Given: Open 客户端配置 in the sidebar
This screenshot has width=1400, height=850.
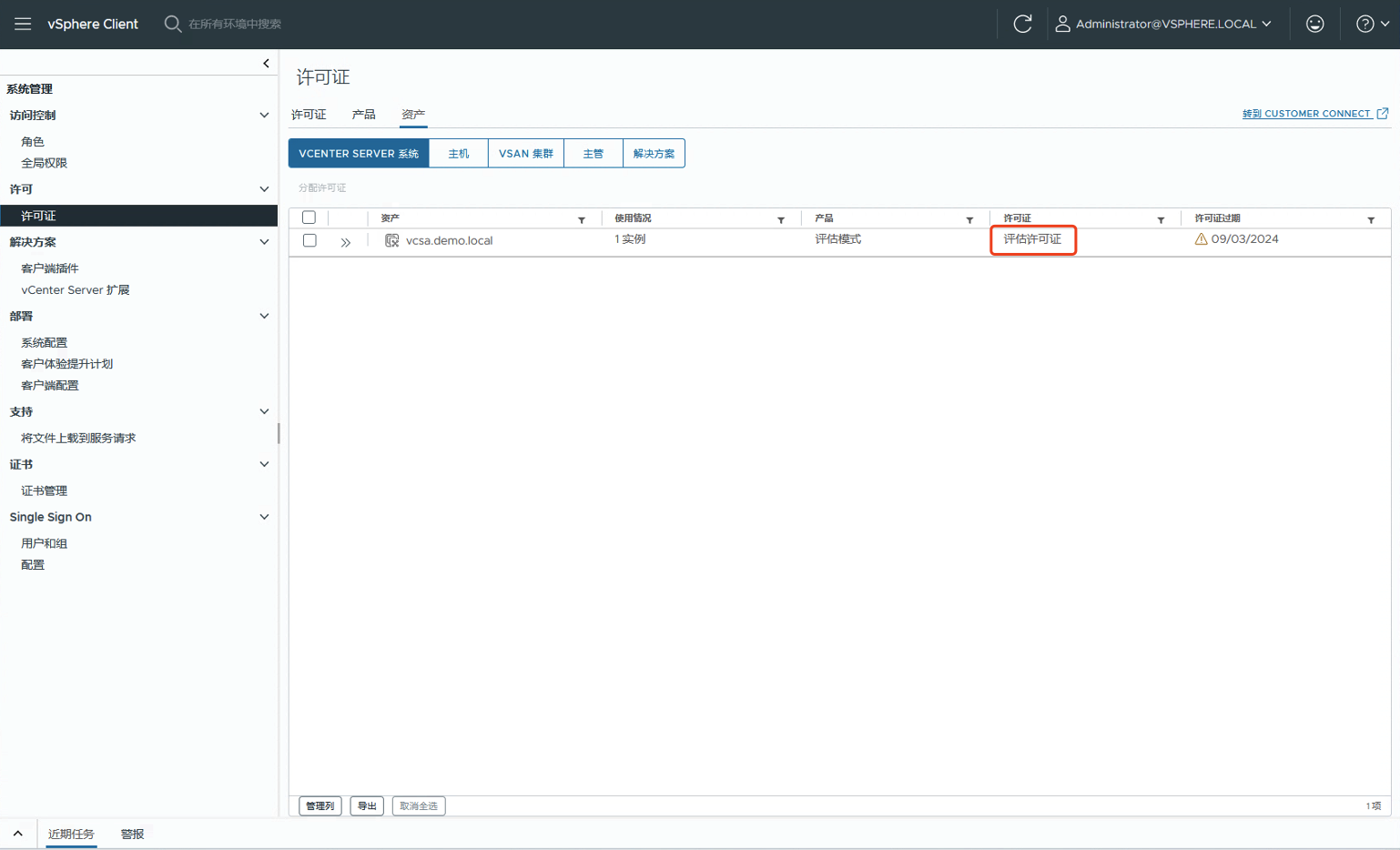Looking at the screenshot, I should coord(50,385).
